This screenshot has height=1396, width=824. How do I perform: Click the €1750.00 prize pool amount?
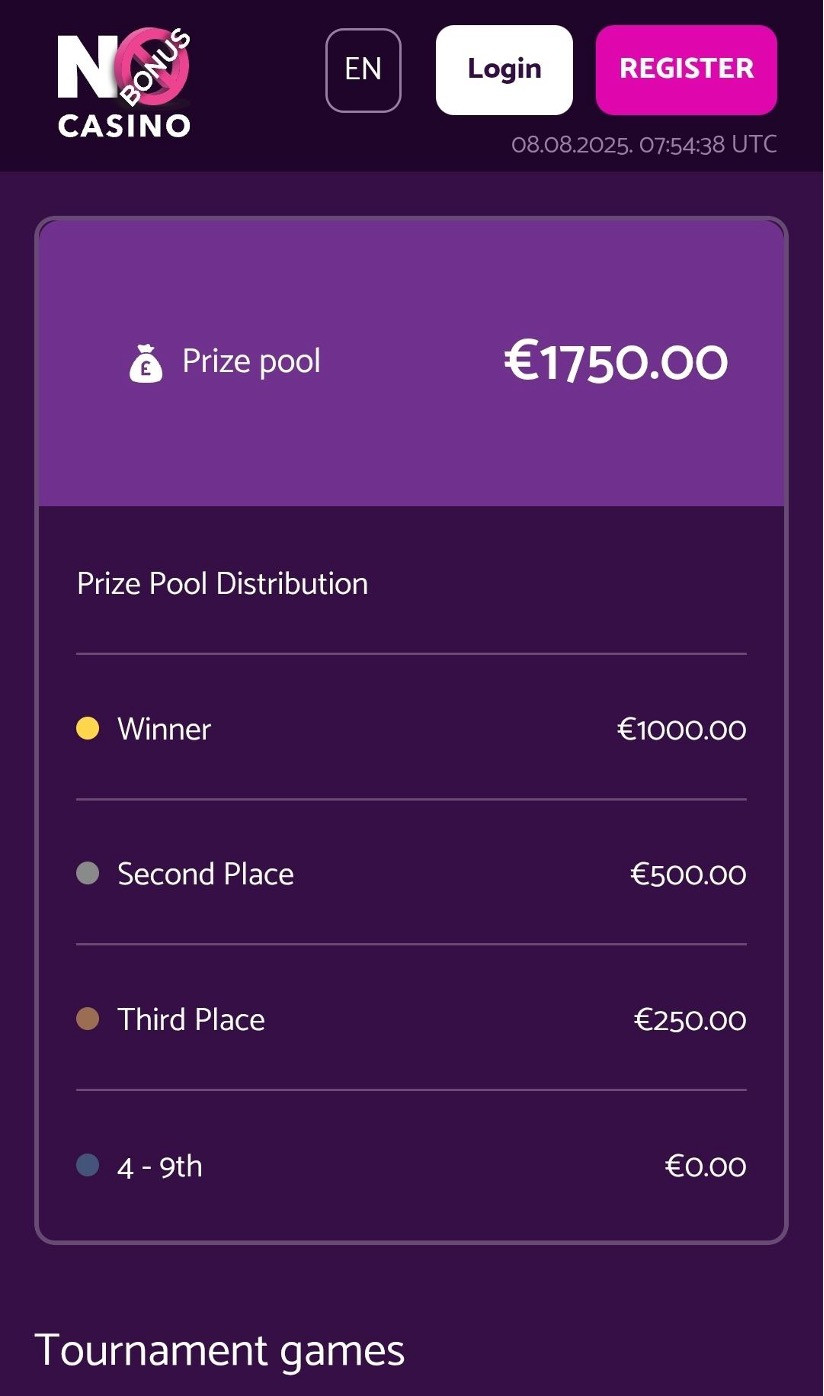click(x=615, y=362)
